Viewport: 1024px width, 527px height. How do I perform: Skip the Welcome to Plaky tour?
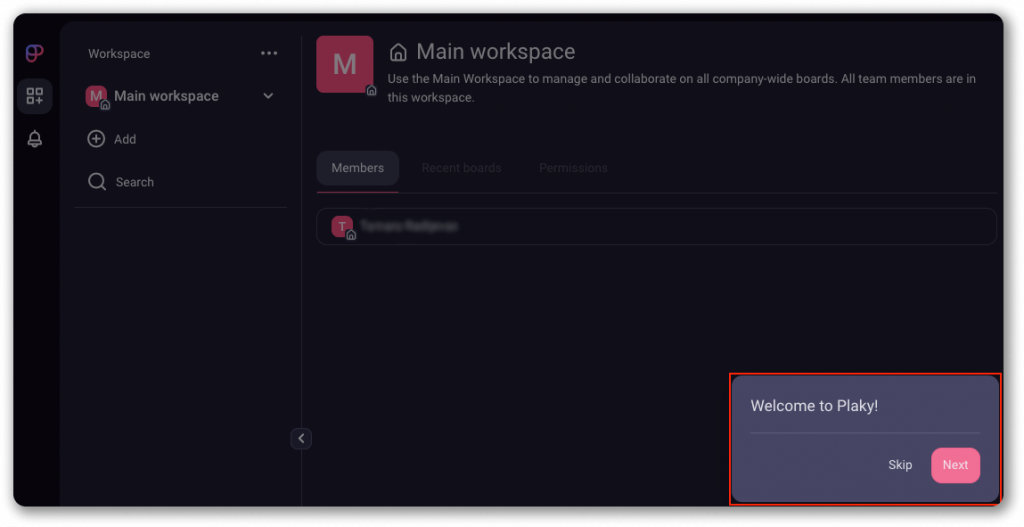[900, 465]
